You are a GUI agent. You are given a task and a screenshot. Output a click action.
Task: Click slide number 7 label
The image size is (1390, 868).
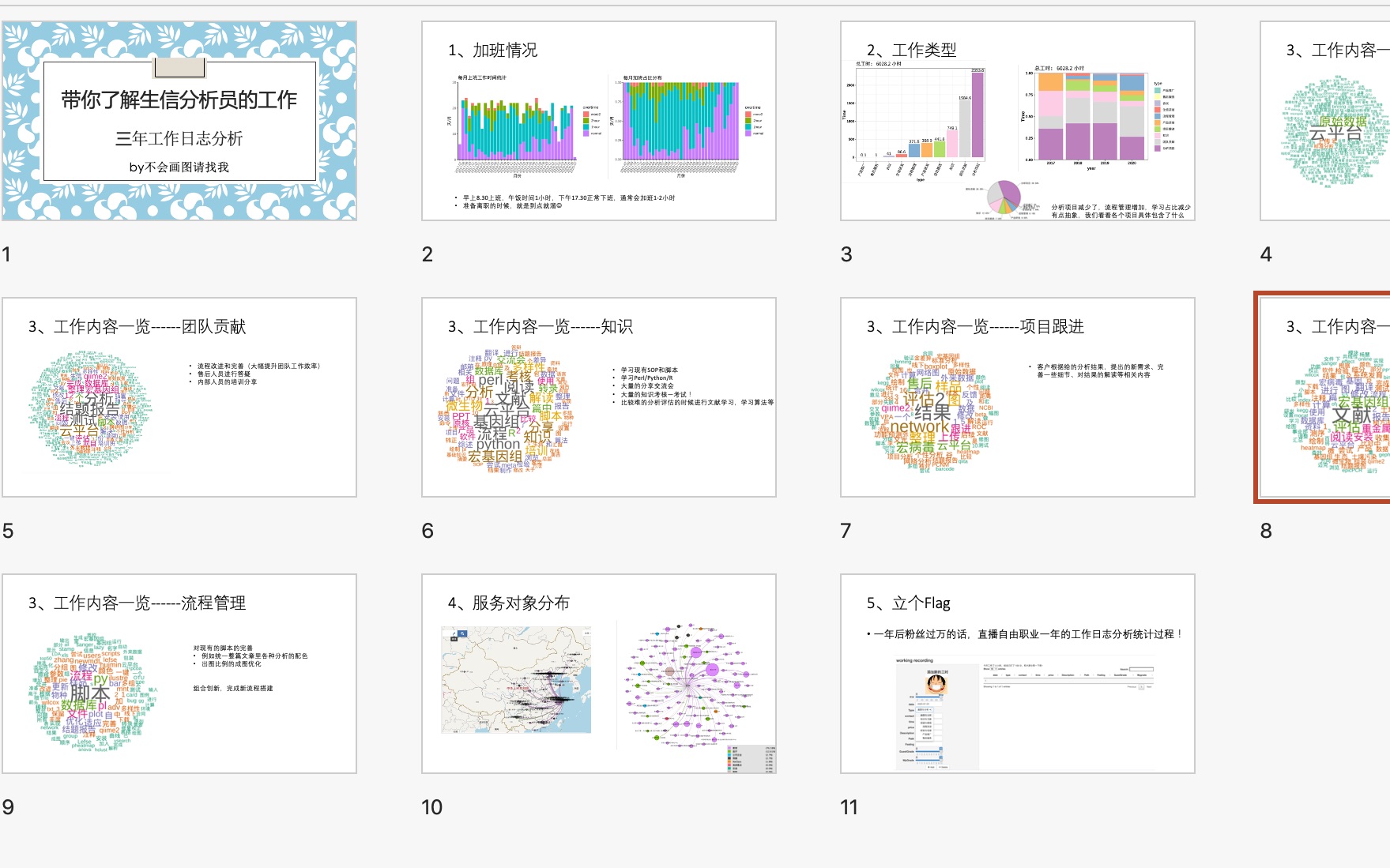click(x=846, y=531)
